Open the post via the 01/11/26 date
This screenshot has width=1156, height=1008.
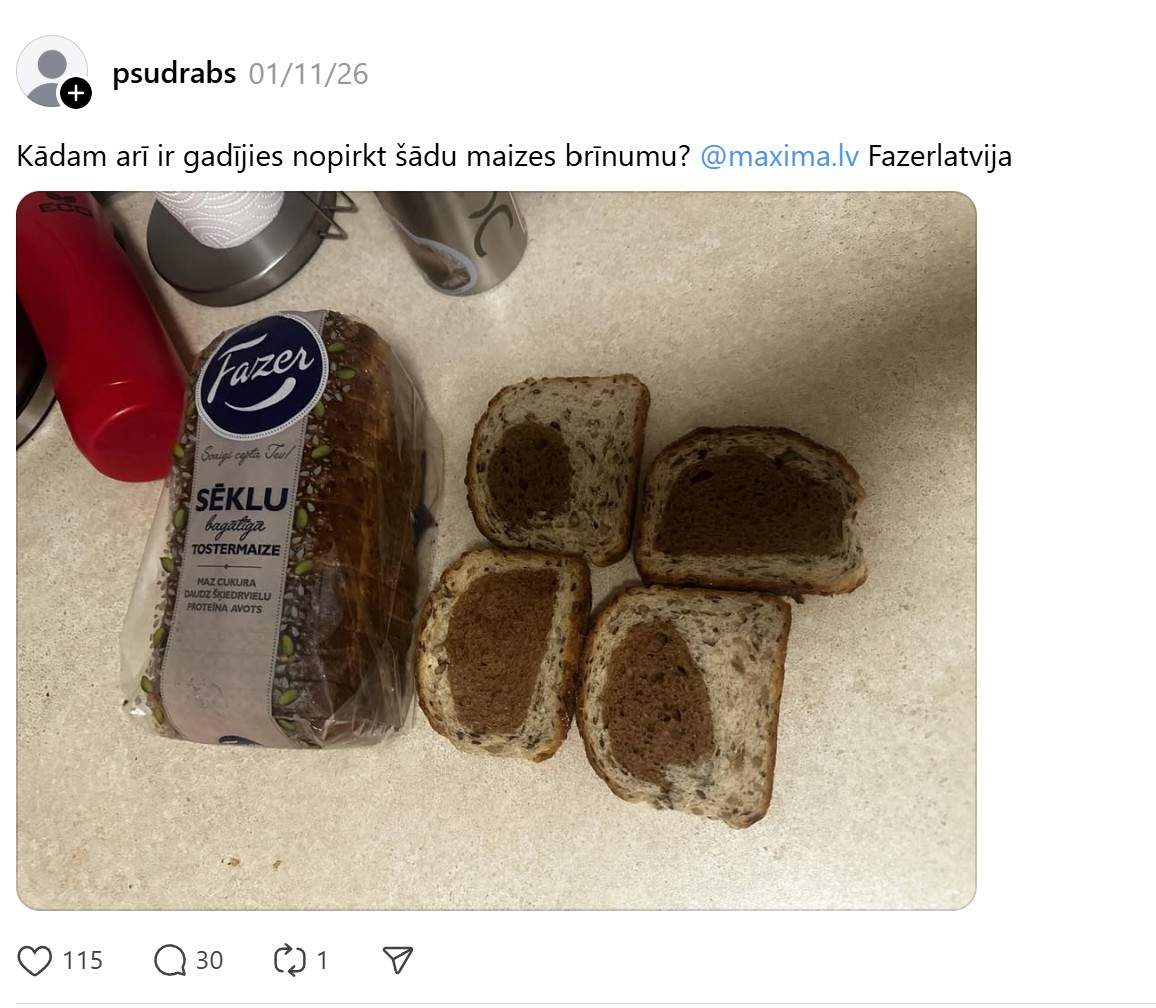[x=308, y=74]
